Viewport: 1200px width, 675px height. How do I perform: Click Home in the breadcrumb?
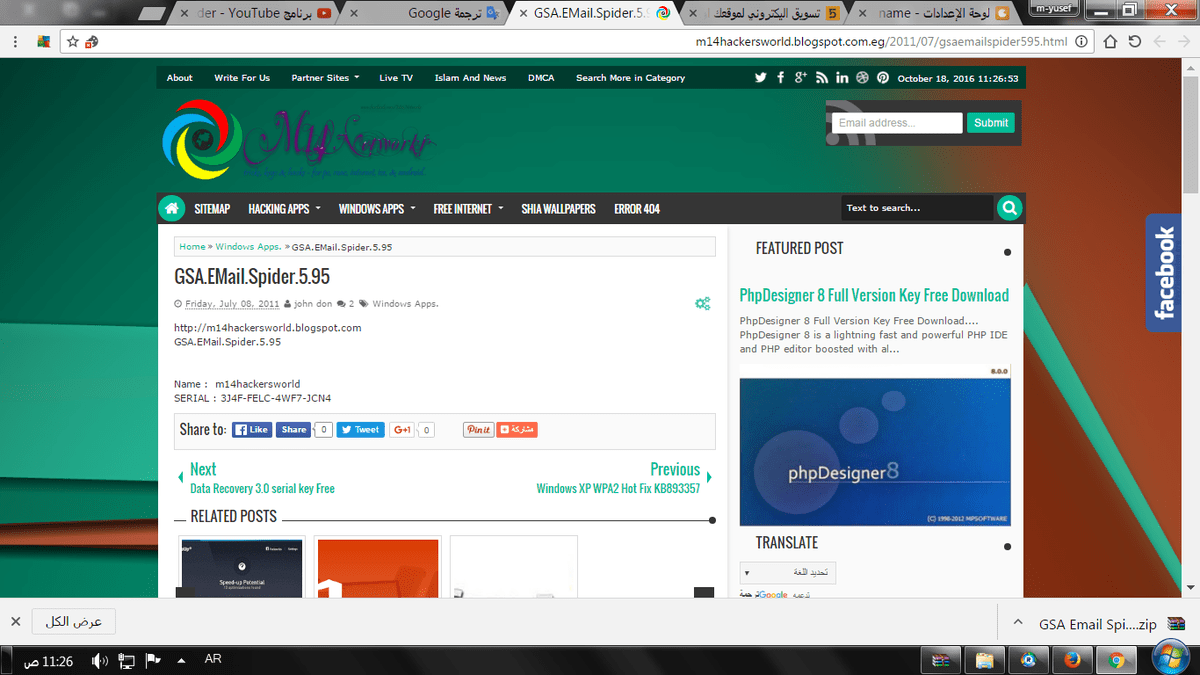coord(192,246)
